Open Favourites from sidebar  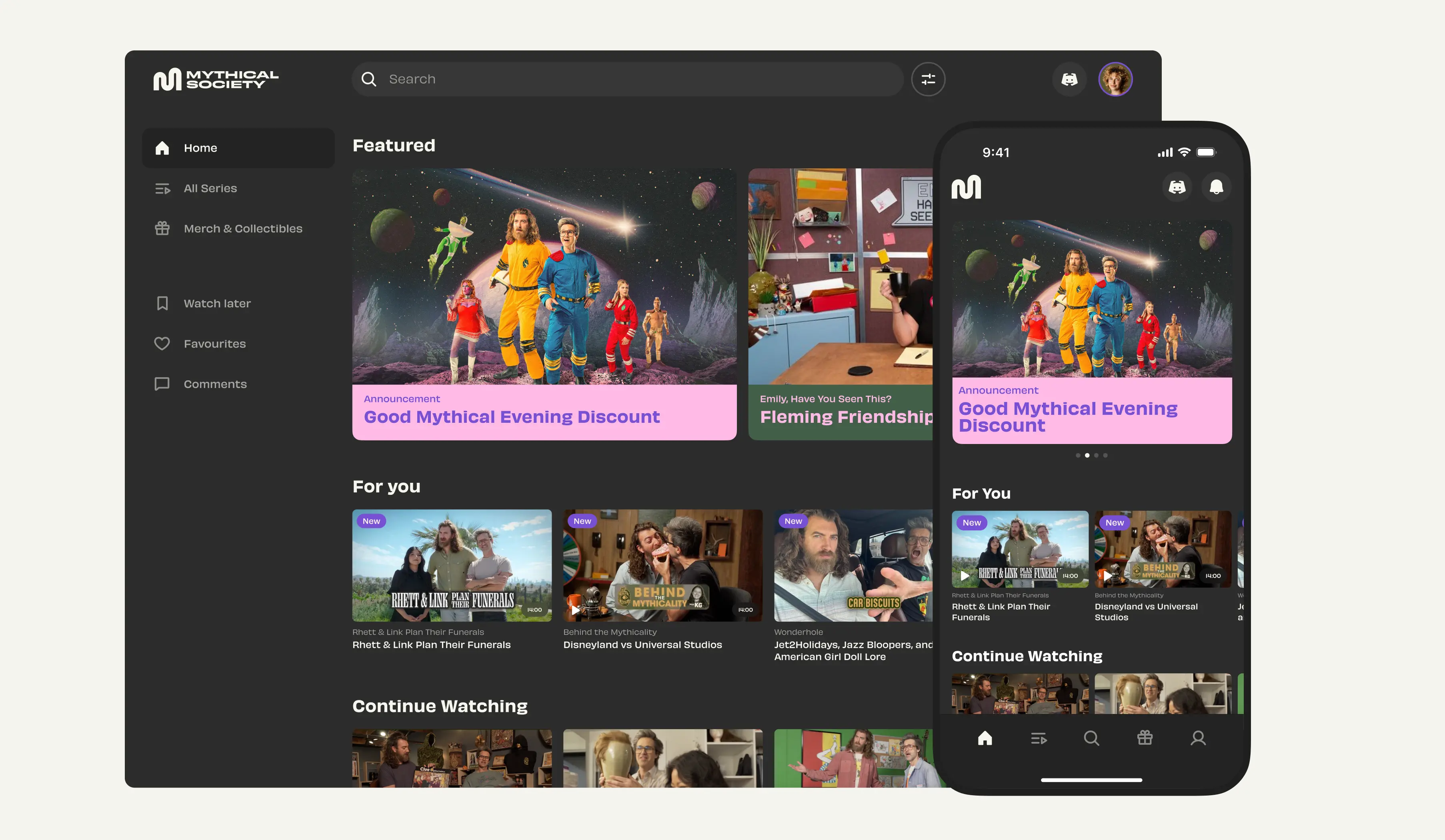pos(214,344)
